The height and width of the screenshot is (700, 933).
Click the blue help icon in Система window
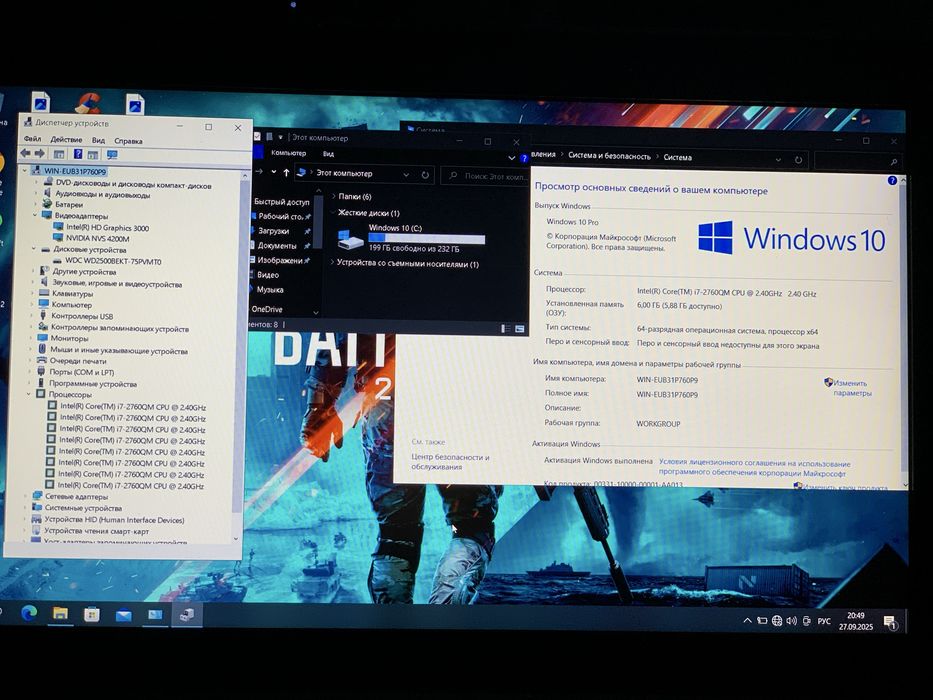[891, 180]
